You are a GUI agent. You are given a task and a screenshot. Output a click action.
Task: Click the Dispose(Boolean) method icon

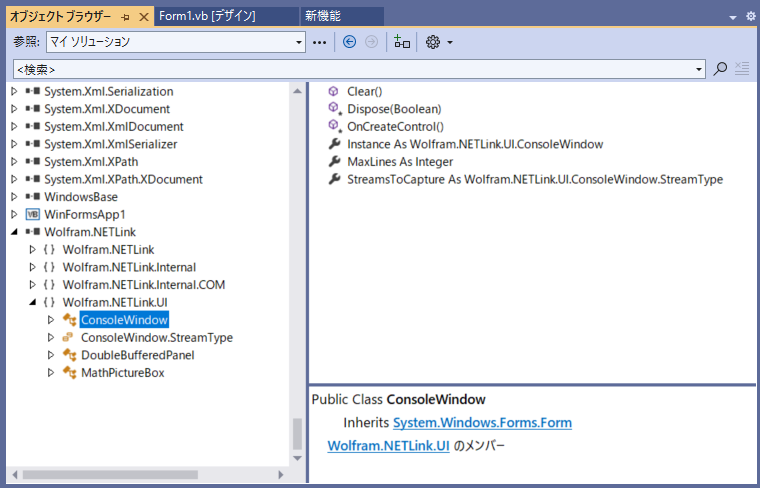pos(334,109)
